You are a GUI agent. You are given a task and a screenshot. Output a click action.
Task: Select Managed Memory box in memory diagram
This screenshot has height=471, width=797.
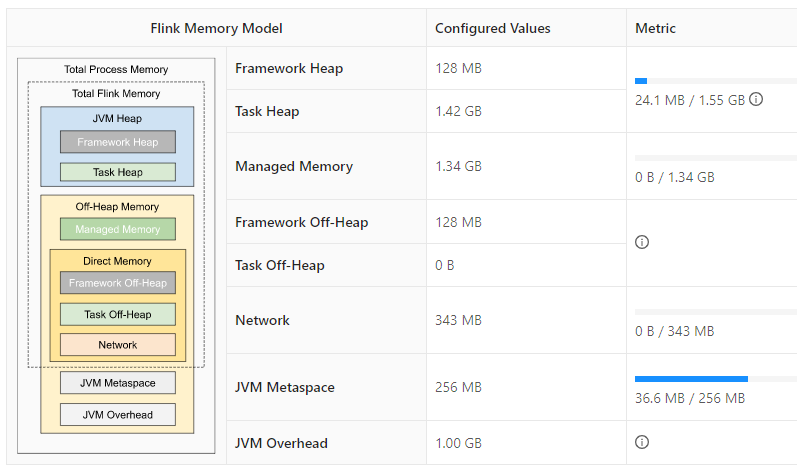click(x=117, y=230)
